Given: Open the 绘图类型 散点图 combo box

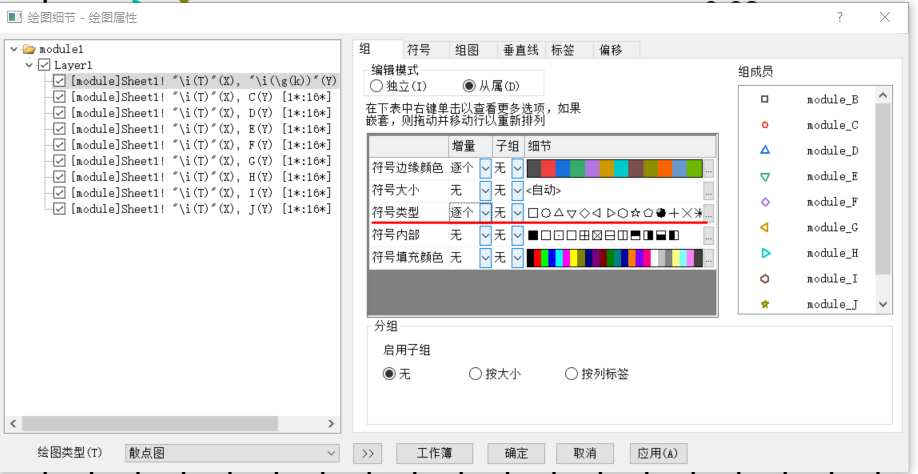Looking at the screenshot, I should (232, 453).
